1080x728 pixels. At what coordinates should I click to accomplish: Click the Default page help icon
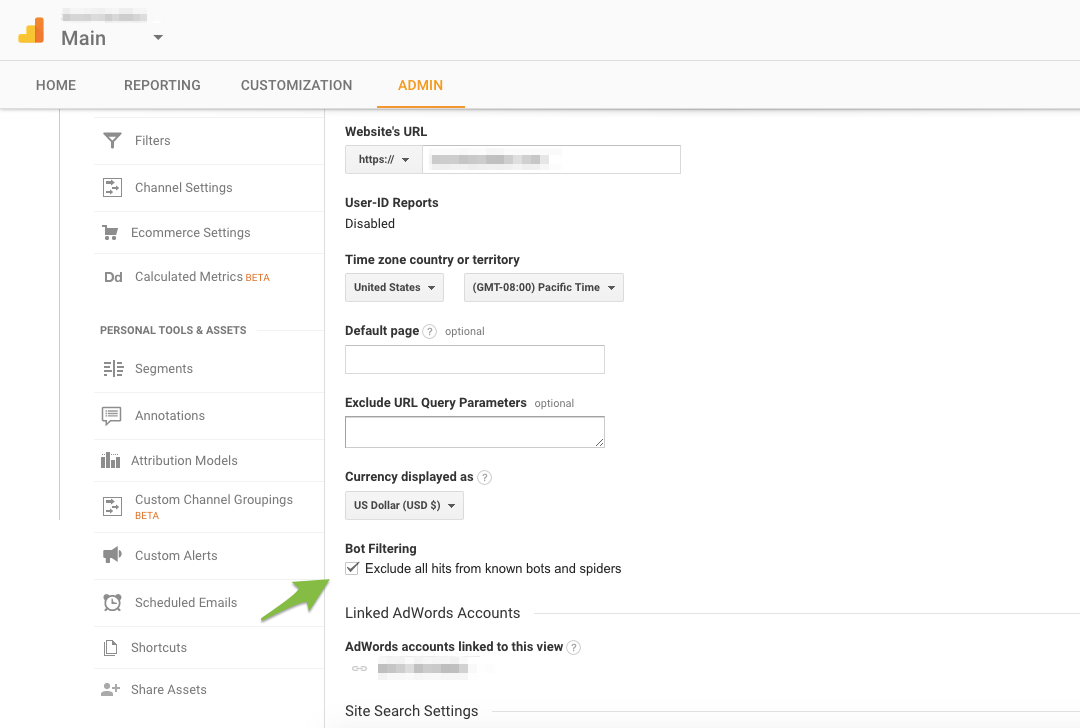[x=429, y=331]
